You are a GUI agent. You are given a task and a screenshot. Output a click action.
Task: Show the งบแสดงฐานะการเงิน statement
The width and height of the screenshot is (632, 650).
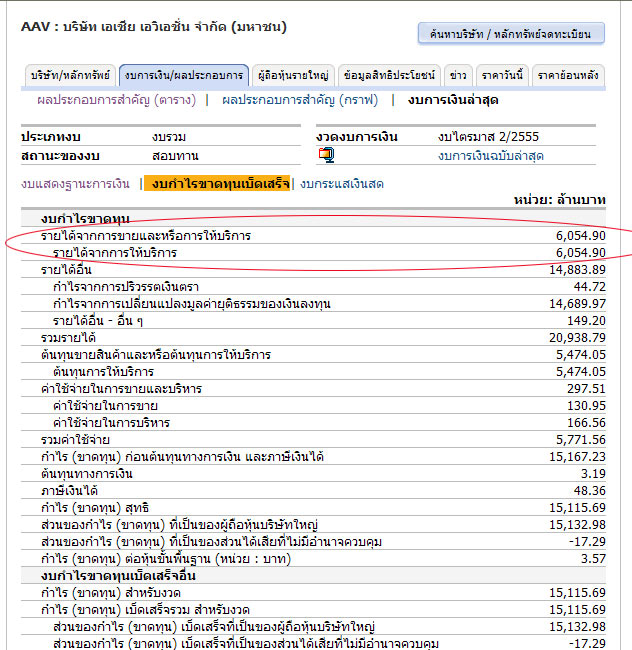(x=75, y=184)
